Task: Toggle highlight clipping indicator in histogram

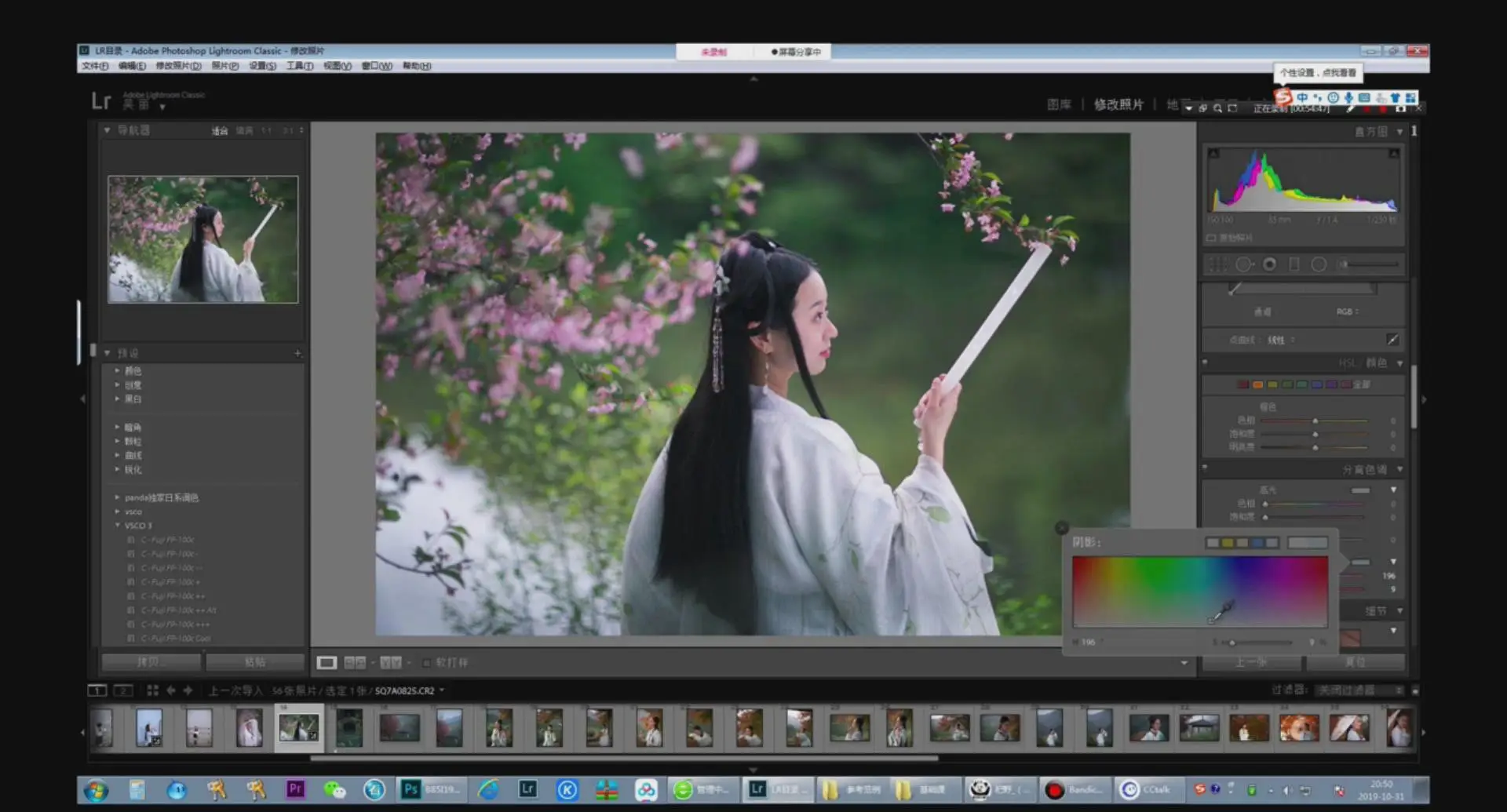Action: pyautogui.click(x=1394, y=153)
